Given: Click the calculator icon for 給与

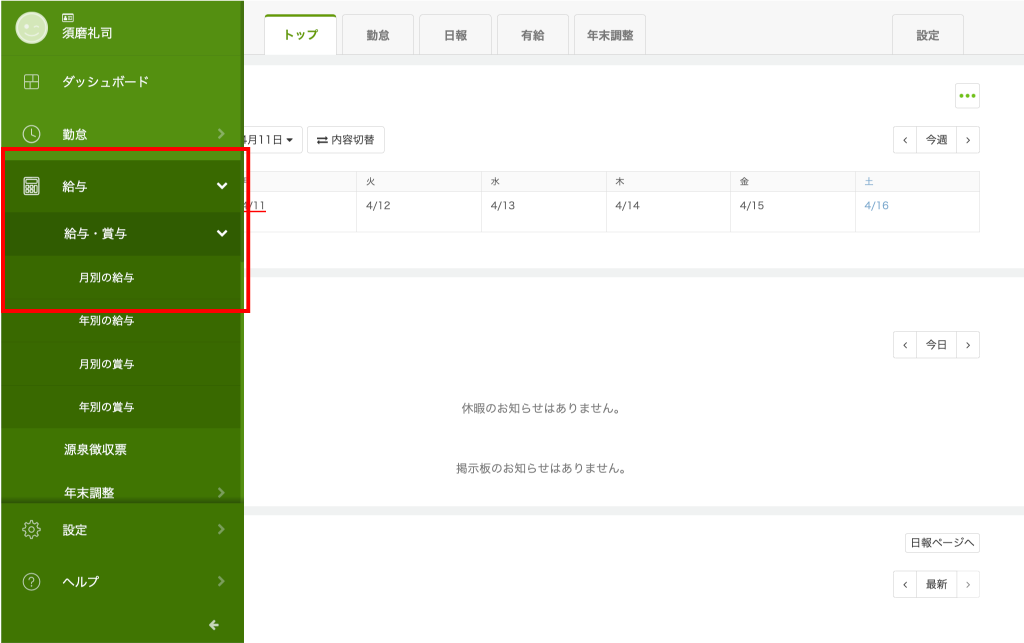Looking at the screenshot, I should [32, 186].
